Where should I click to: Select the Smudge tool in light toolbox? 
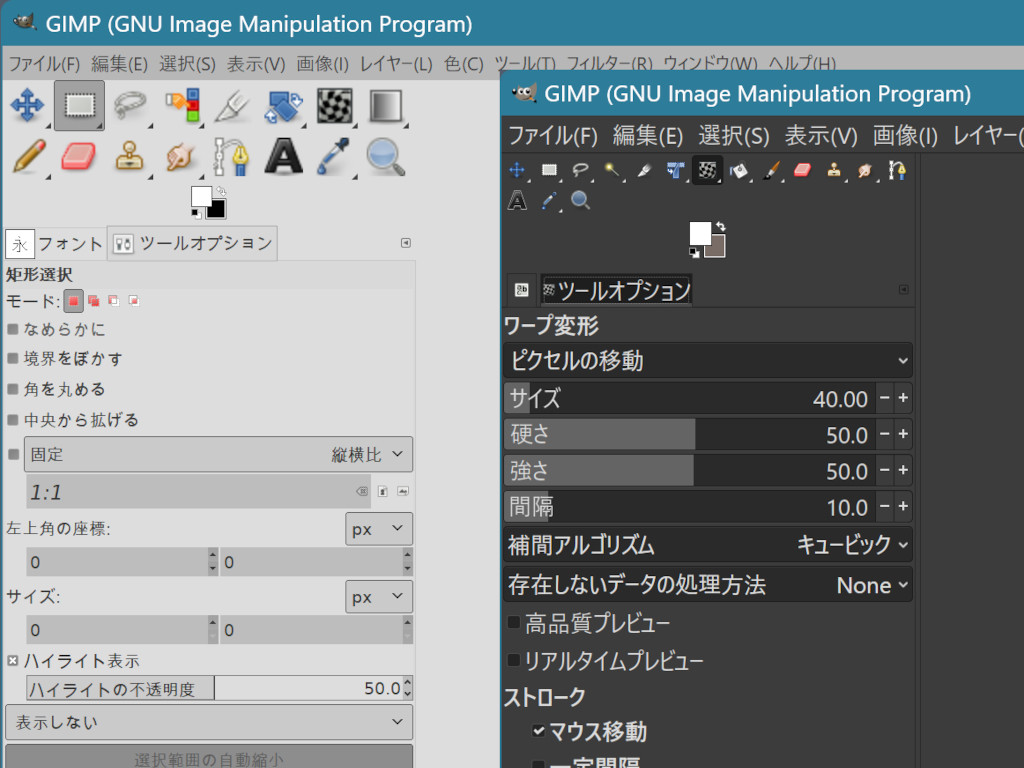(x=182, y=157)
